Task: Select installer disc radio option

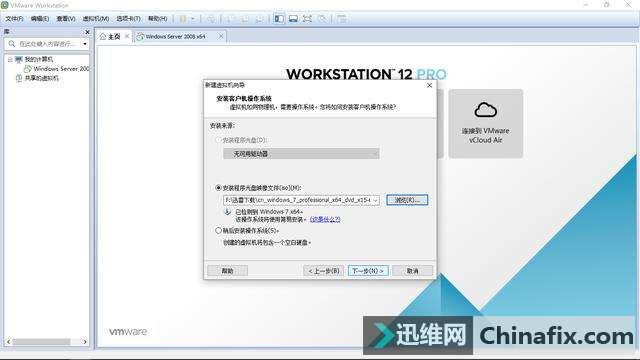Action: (x=218, y=140)
